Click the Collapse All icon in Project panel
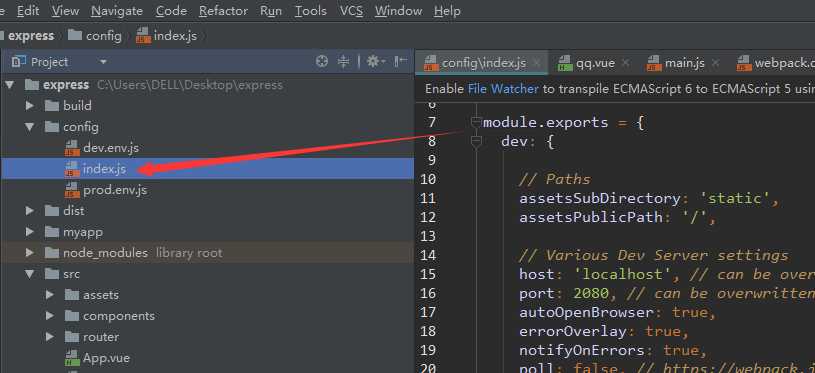815x373 pixels. point(344,62)
